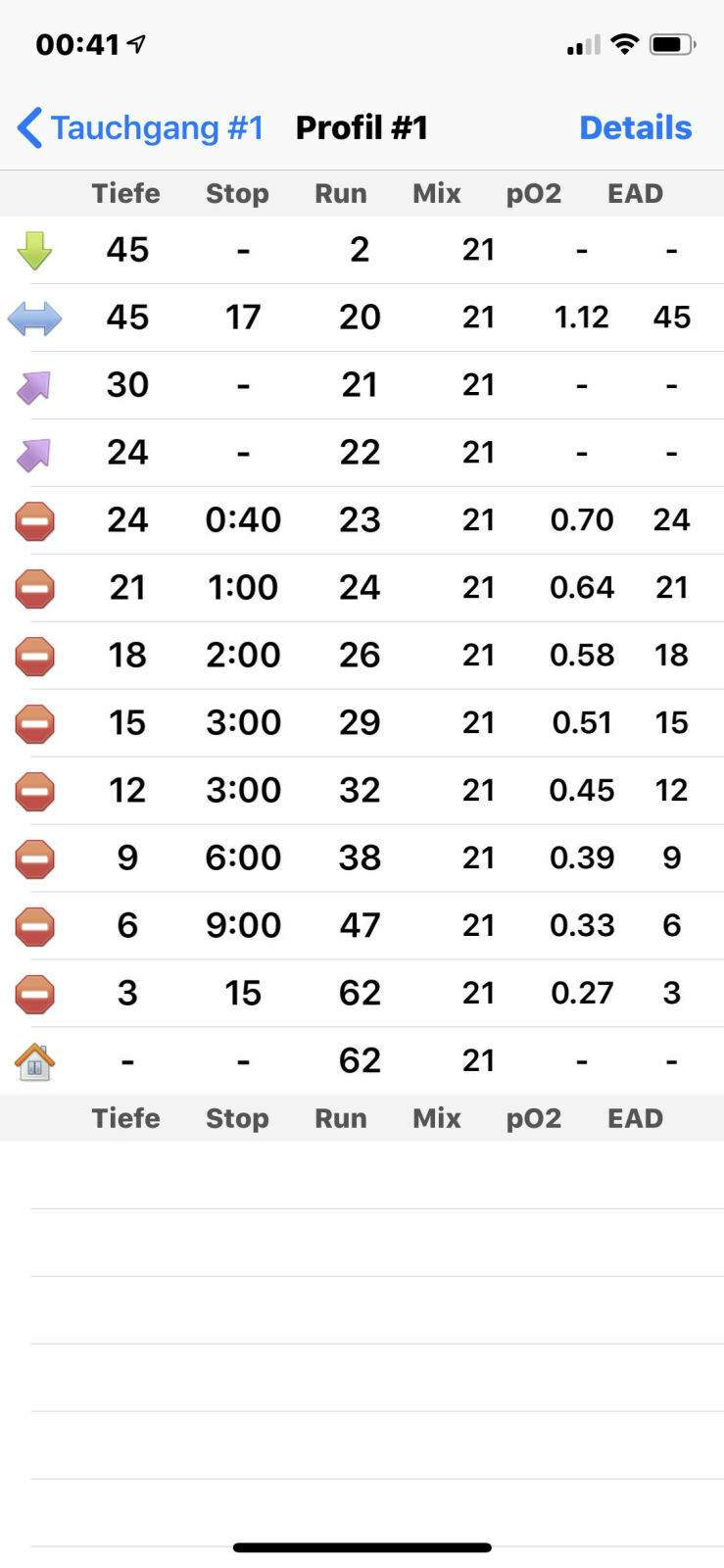Image resolution: width=724 pixels, height=1568 pixels.
Task: Tap the battery status icon
Action: click(672, 44)
